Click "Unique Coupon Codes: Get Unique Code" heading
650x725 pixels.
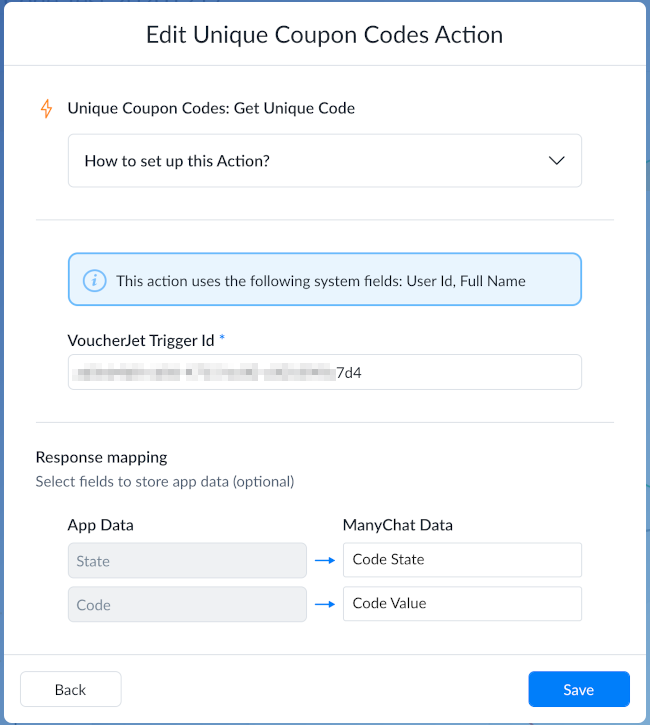(x=211, y=108)
